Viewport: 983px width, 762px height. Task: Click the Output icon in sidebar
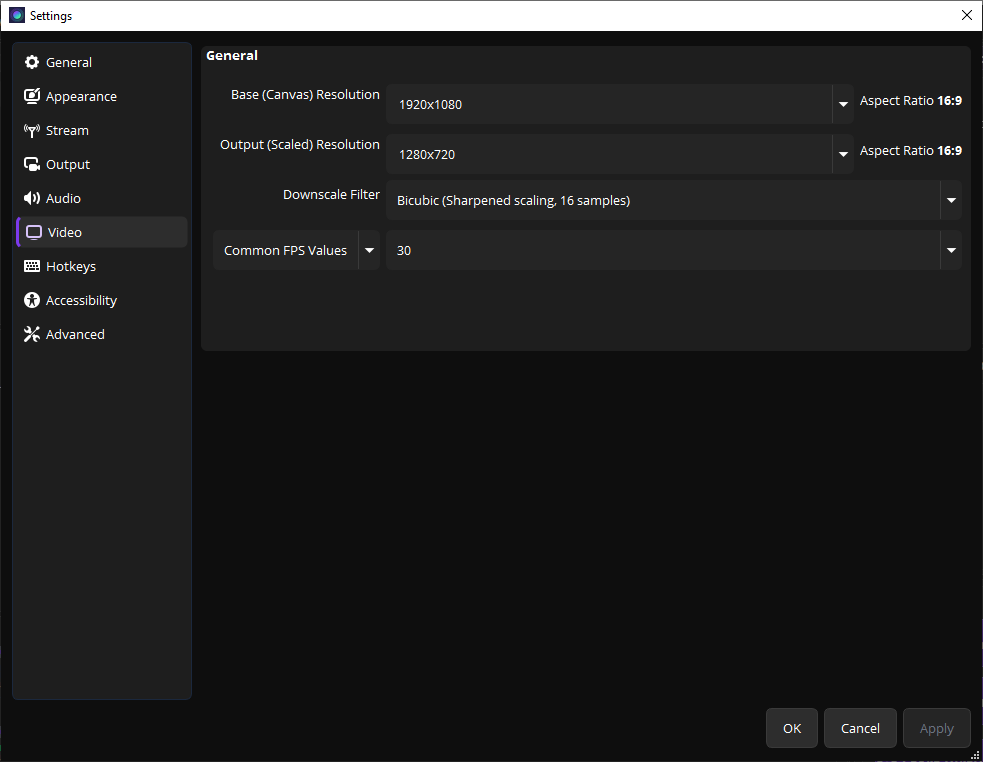[31, 164]
